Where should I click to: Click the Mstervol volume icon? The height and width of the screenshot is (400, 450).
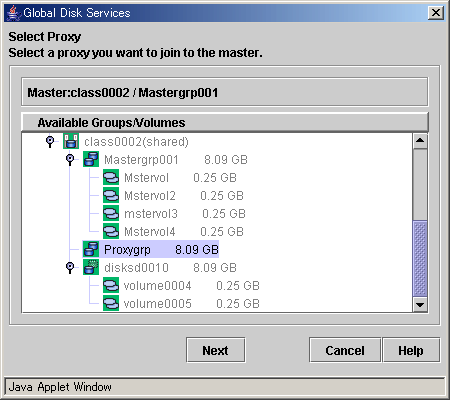[111, 177]
